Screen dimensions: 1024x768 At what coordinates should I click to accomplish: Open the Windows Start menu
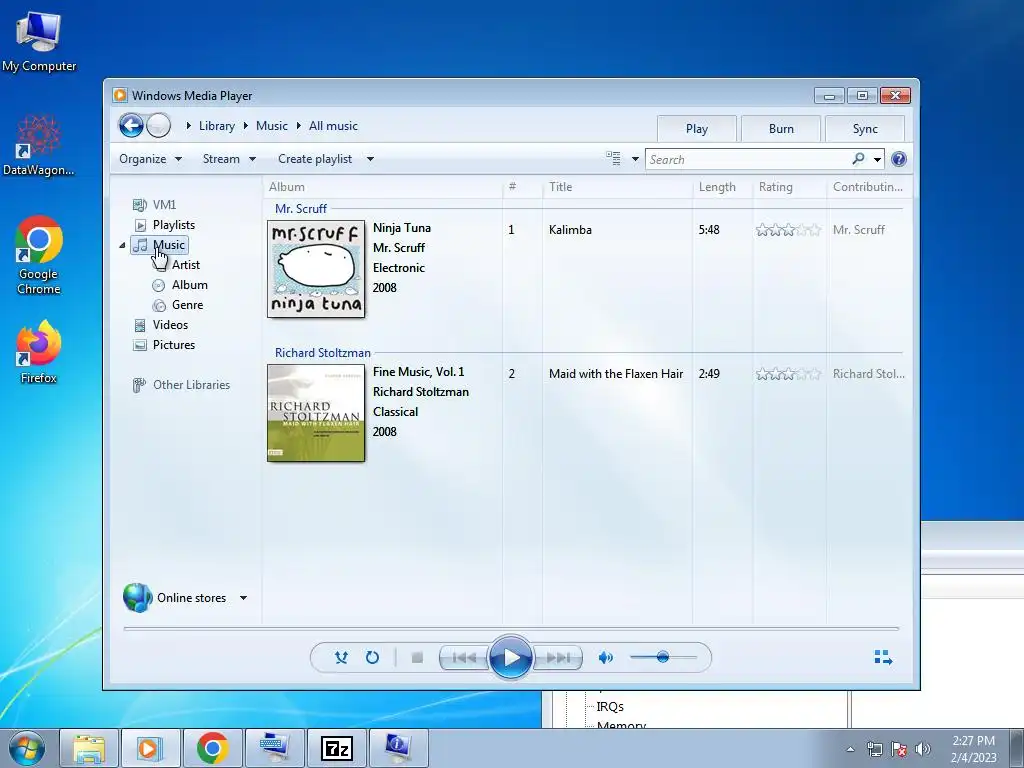click(27, 748)
